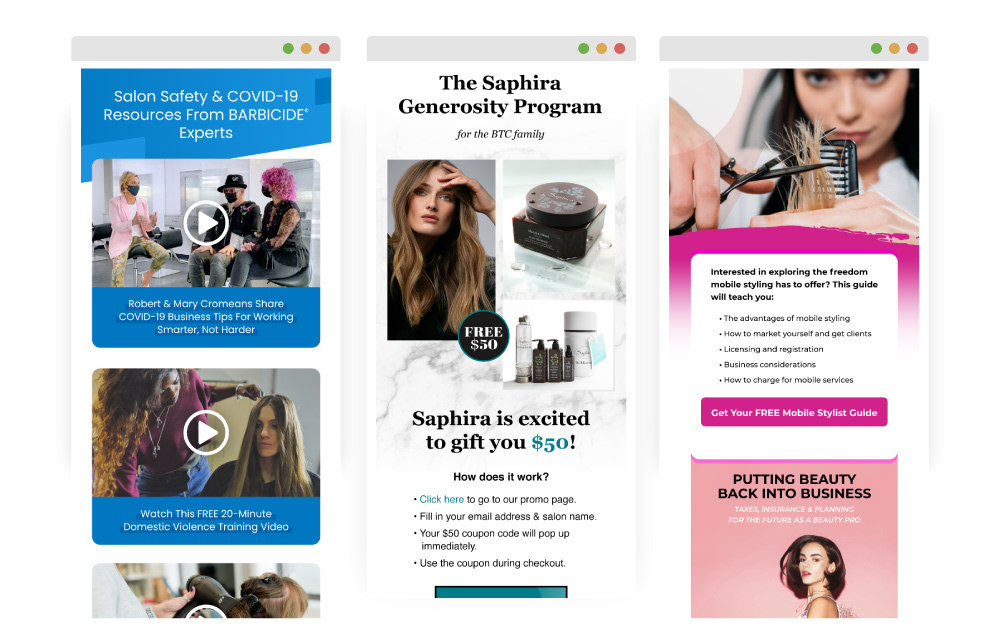Click the FREE $50 circular badge
The height and width of the screenshot is (629, 1000).
click(x=483, y=336)
